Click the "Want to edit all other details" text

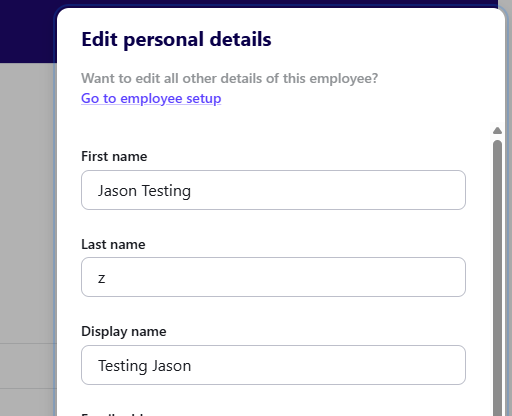[230, 78]
